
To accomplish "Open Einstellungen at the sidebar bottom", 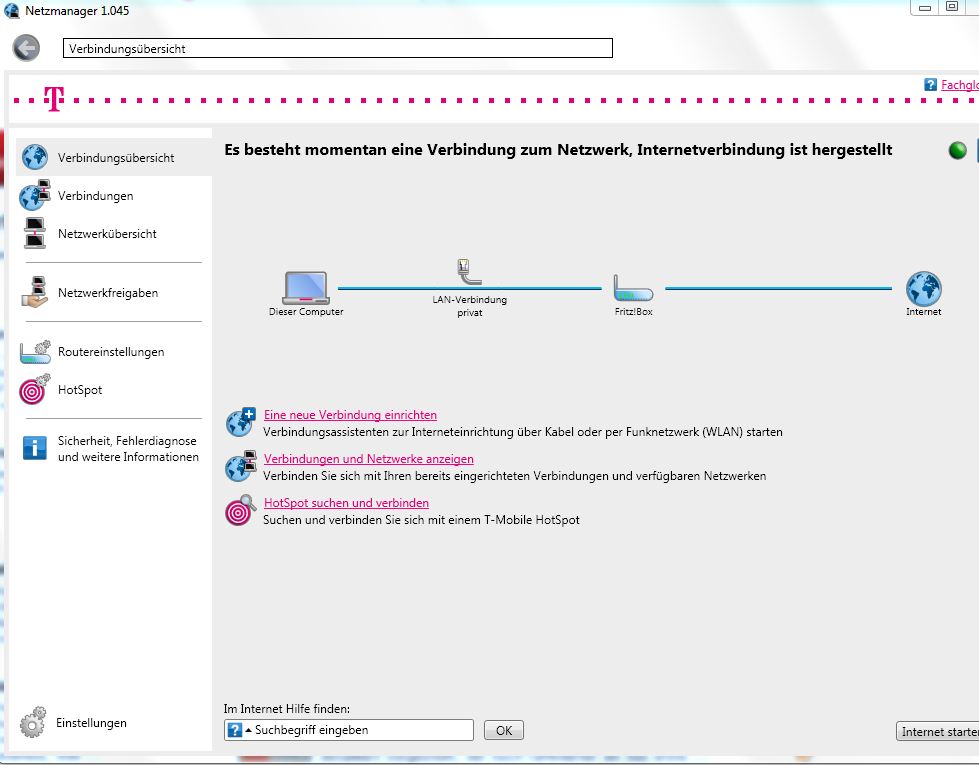I will click(x=91, y=723).
